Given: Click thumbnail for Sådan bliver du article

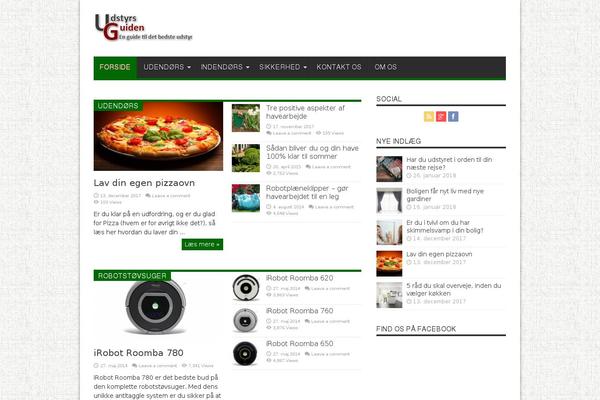Looking at the screenshot, I should [x=246, y=158].
